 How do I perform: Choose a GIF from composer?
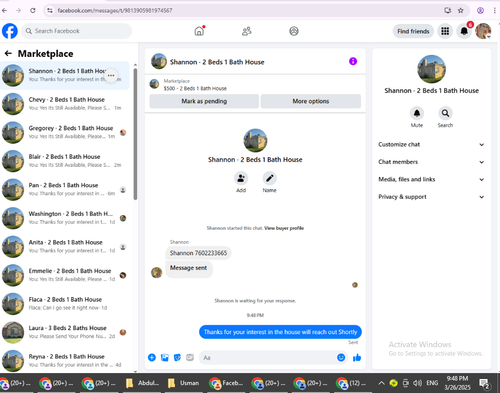(190, 358)
